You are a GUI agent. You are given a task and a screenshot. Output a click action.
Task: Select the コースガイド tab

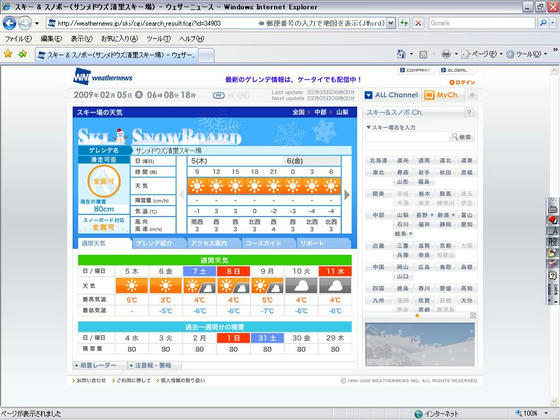[268, 244]
